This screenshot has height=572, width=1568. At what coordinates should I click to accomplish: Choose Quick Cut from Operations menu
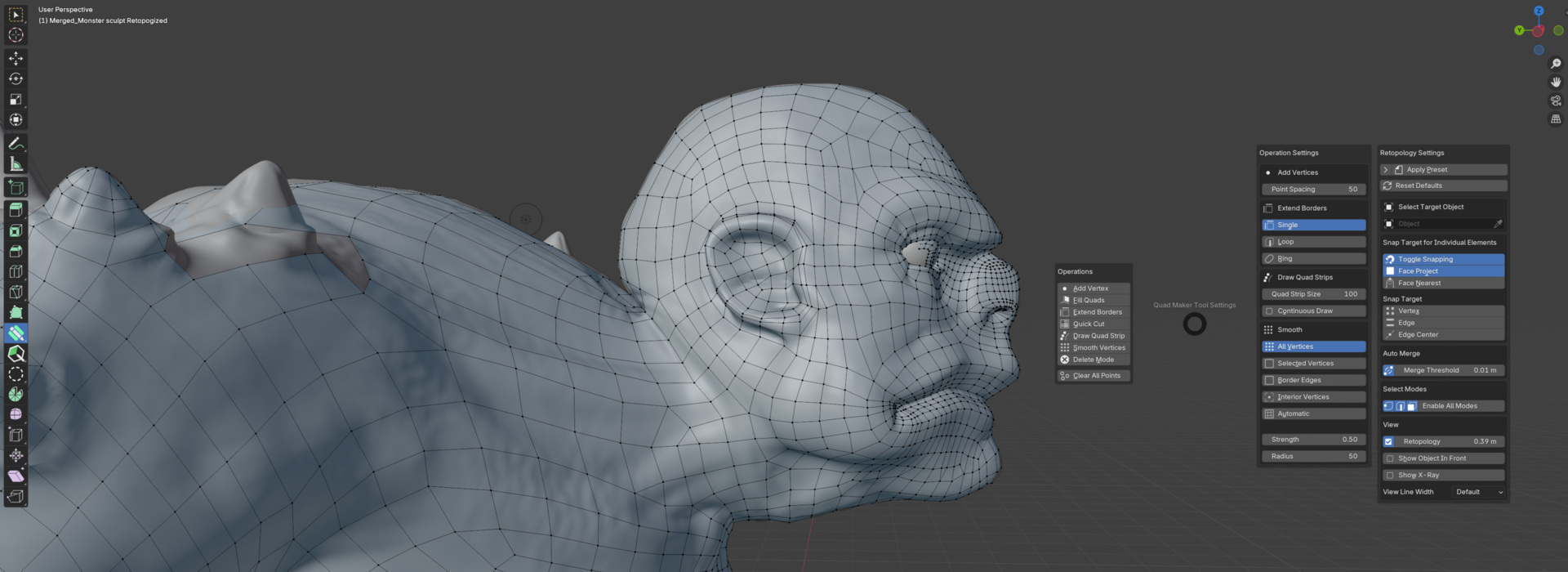(x=1089, y=324)
